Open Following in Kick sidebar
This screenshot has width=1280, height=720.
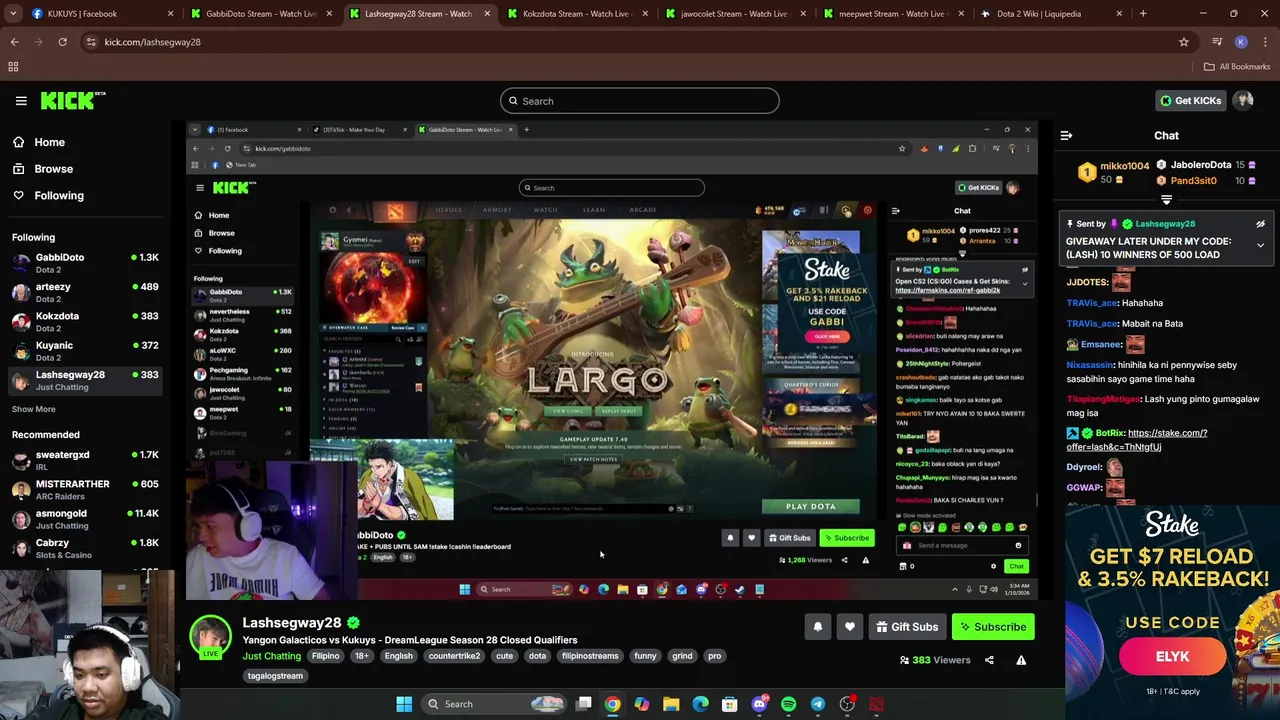tap(59, 196)
